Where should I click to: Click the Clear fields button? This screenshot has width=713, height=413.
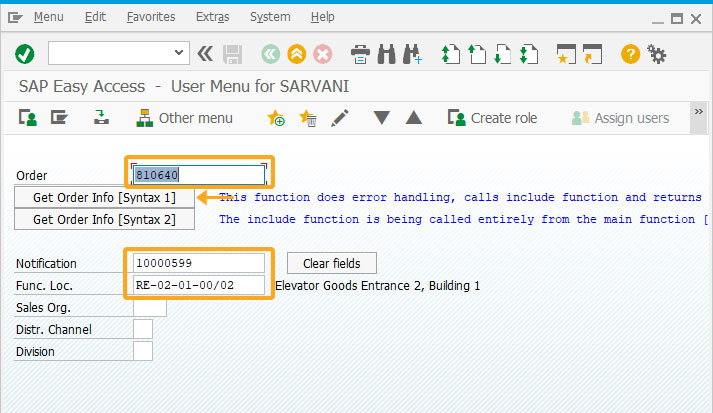pos(331,263)
